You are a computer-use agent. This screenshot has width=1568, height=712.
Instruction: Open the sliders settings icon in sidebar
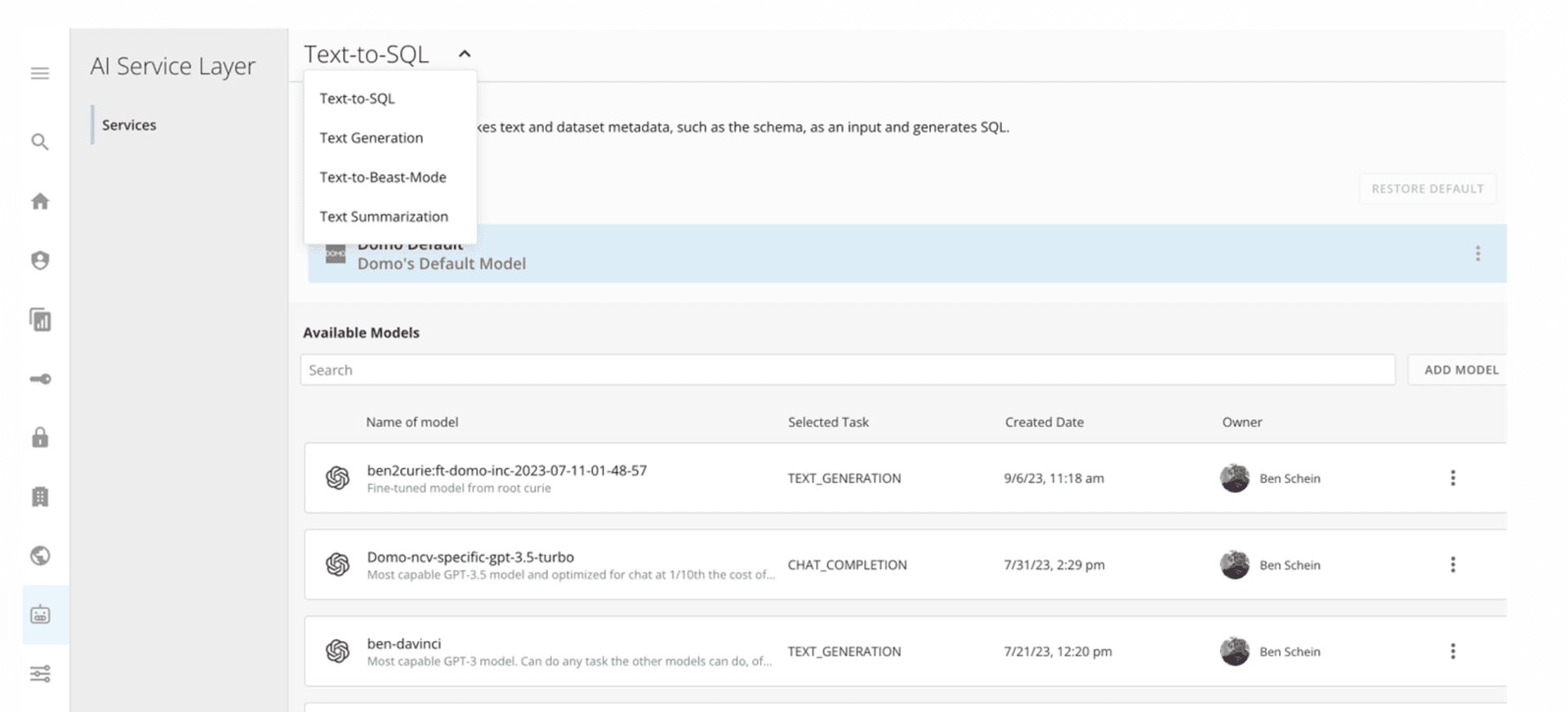[x=40, y=674]
